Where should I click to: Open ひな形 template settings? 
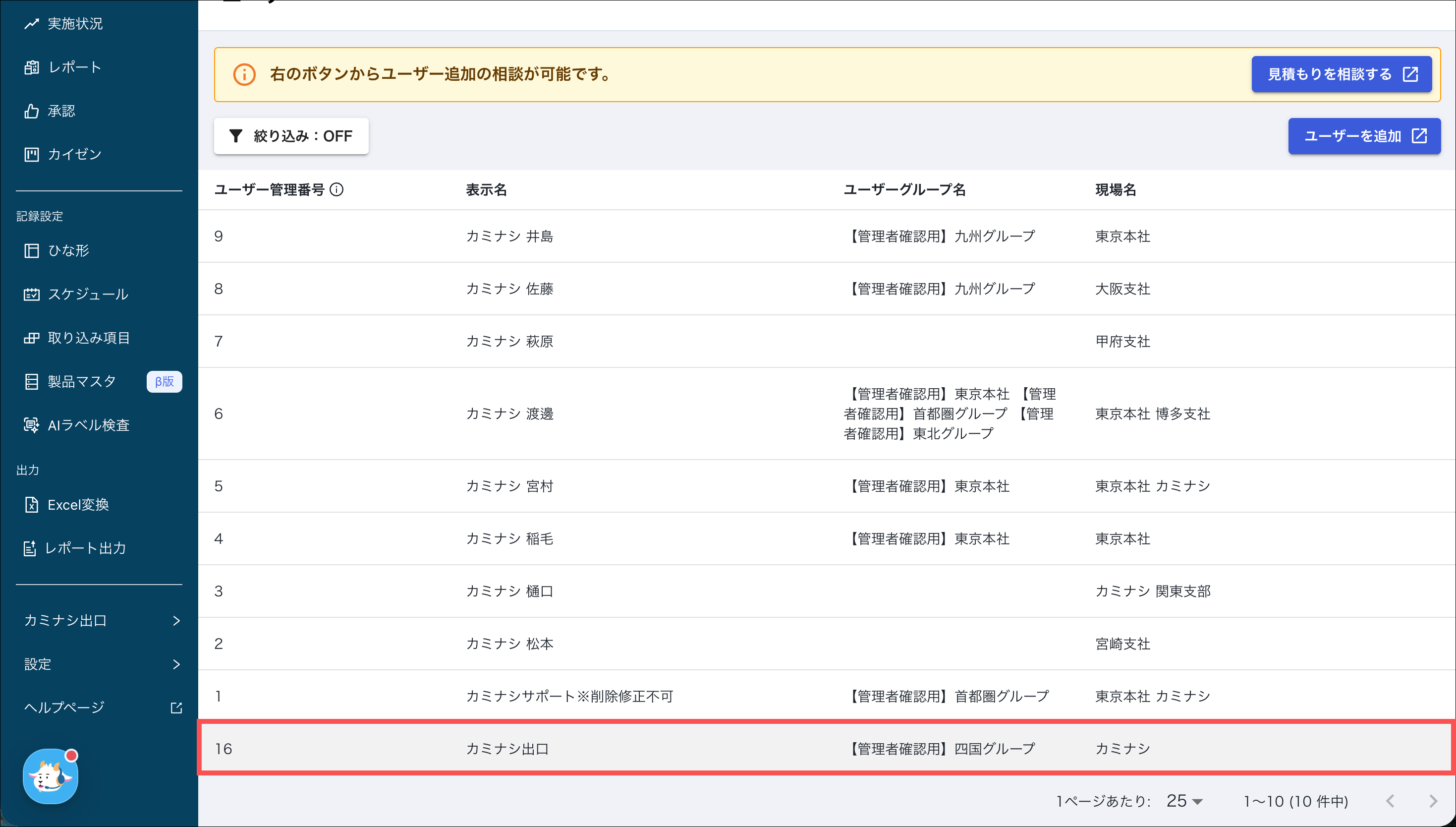pos(68,250)
